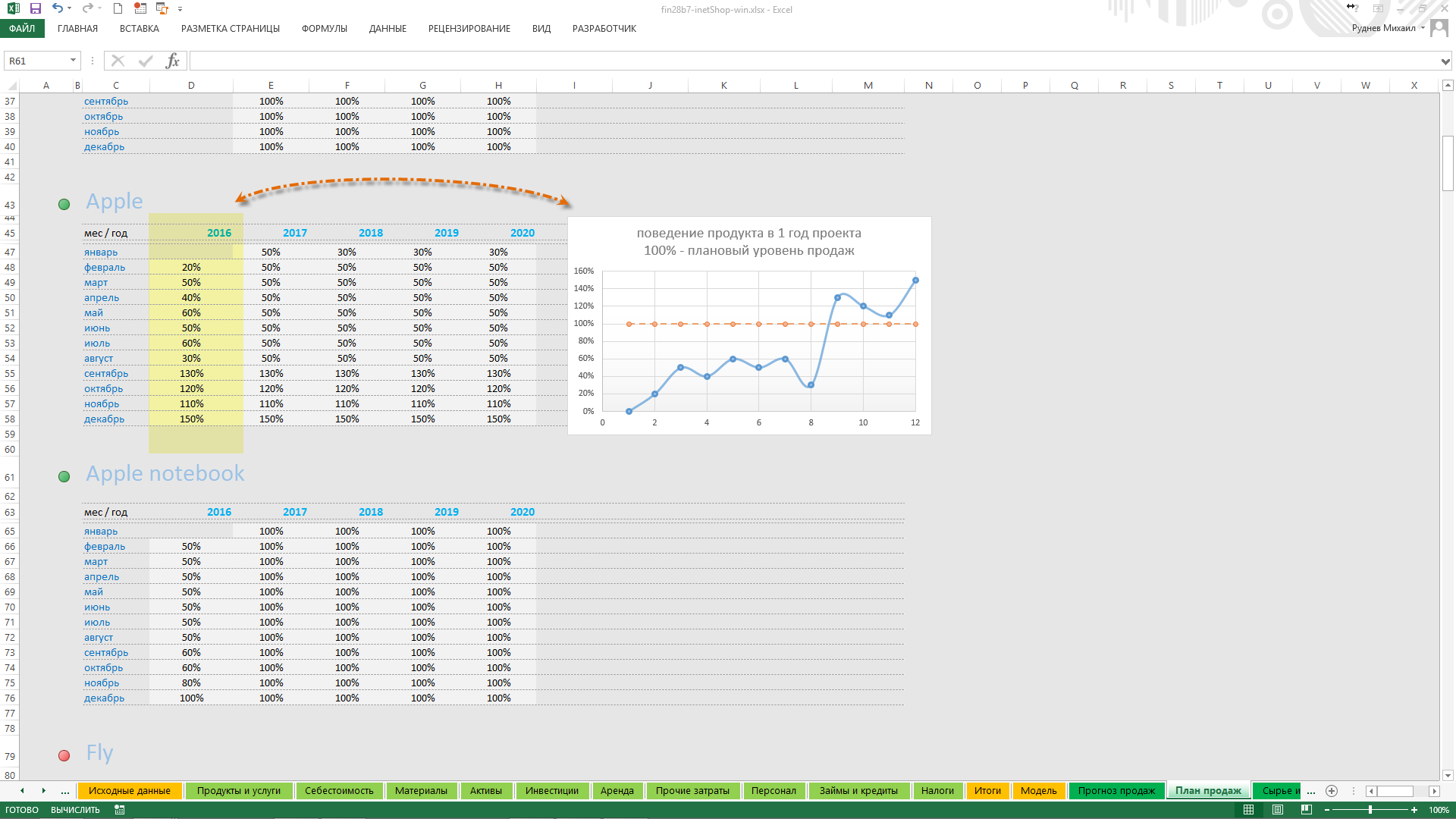The width and height of the screenshot is (1456, 819).
Task: Select the Apple chart title
Action: click(x=749, y=241)
